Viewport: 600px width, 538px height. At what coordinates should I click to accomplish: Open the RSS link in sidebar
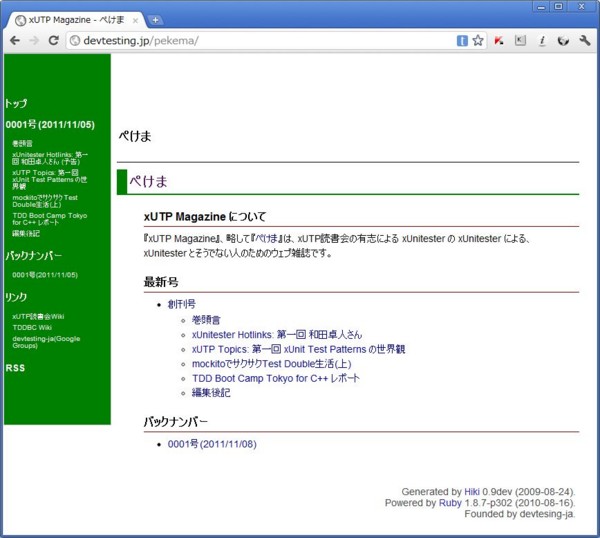click(15, 368)
